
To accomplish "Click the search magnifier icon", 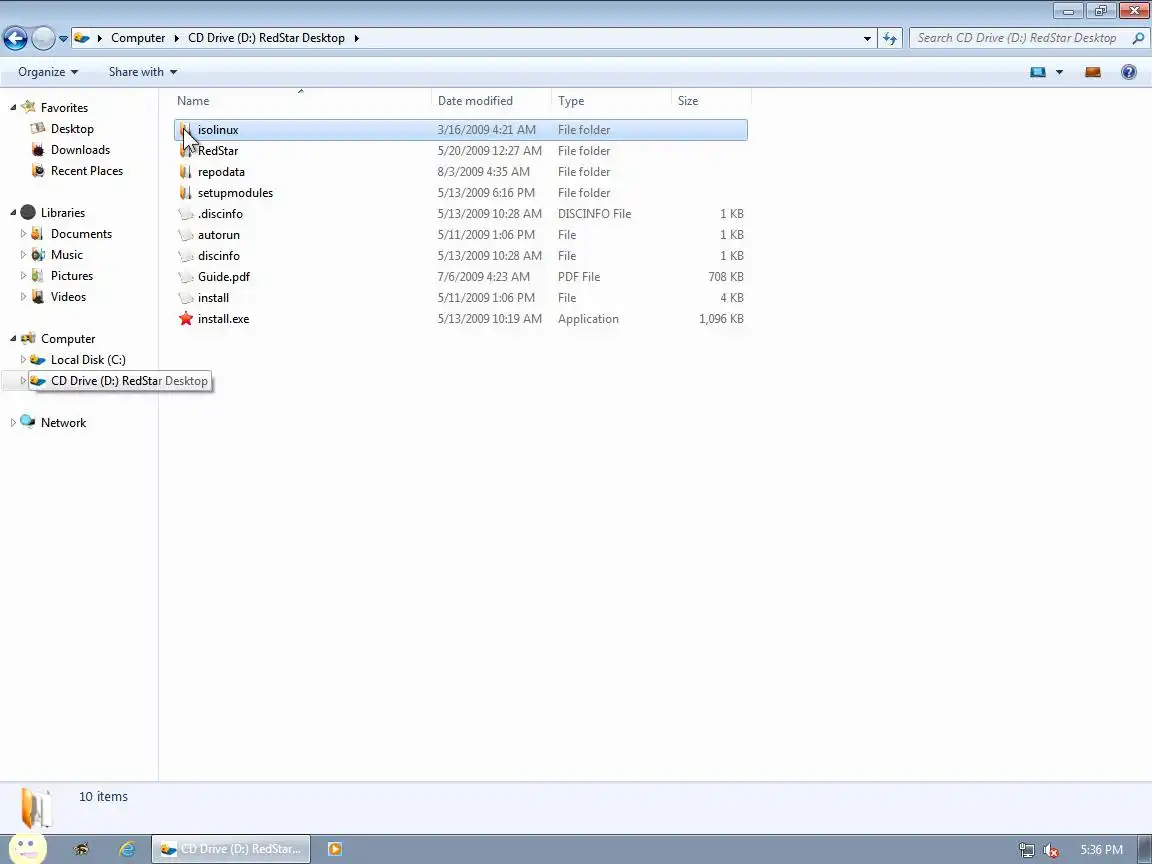I will pos(1138,38).
